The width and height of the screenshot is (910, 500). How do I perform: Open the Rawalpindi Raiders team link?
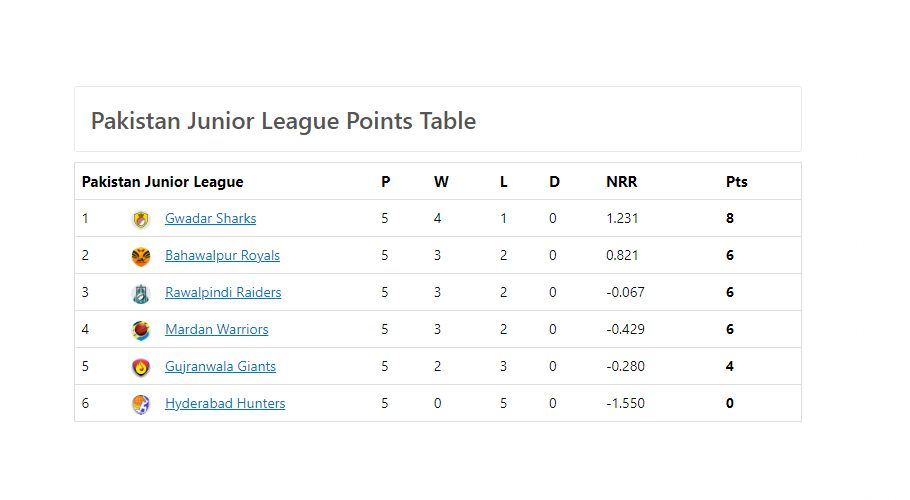(x=223, y=292)
